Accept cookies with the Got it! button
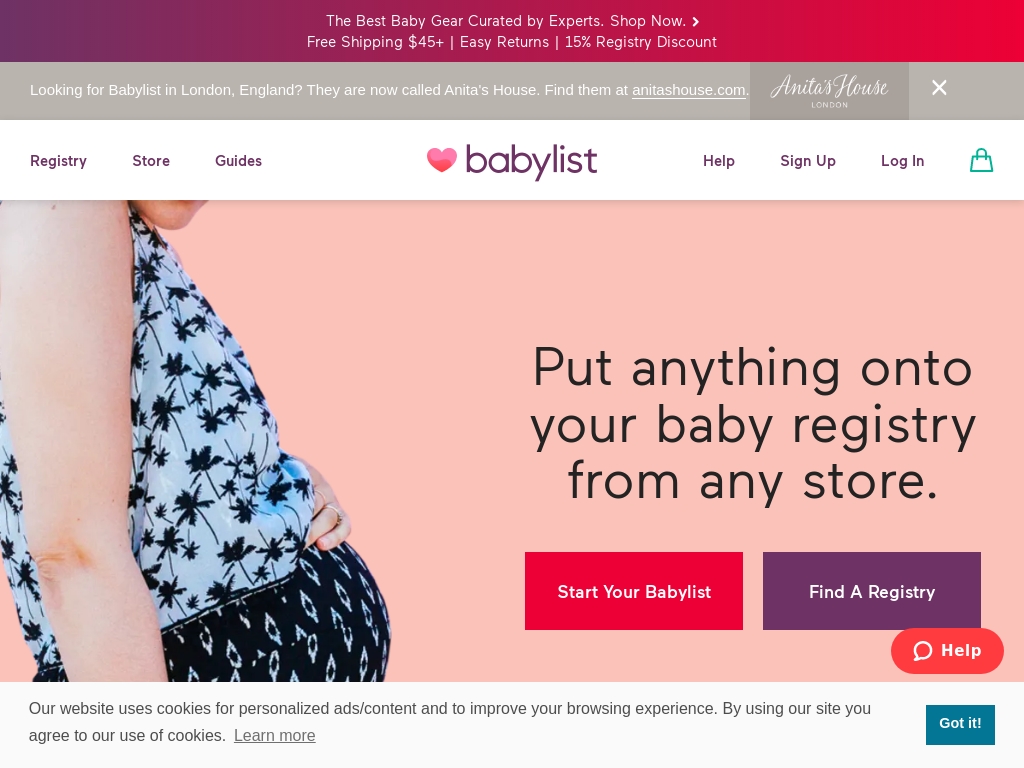This screenshot has width=1024, height=768. point(960,723)
